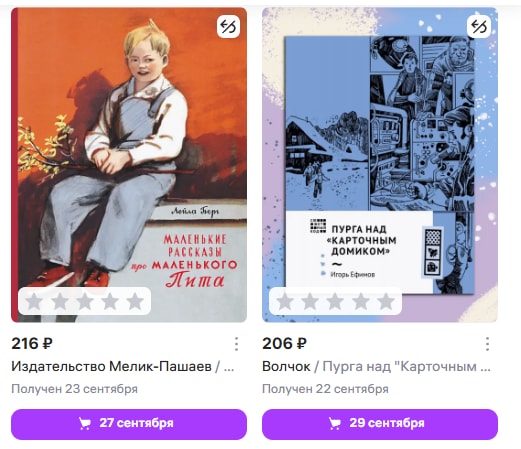The height and width of the screenshot is (449, 521).
Task: Give Пурга над Карточным домиком five stars
Action: pyautogui.click(x=386, y=301)
